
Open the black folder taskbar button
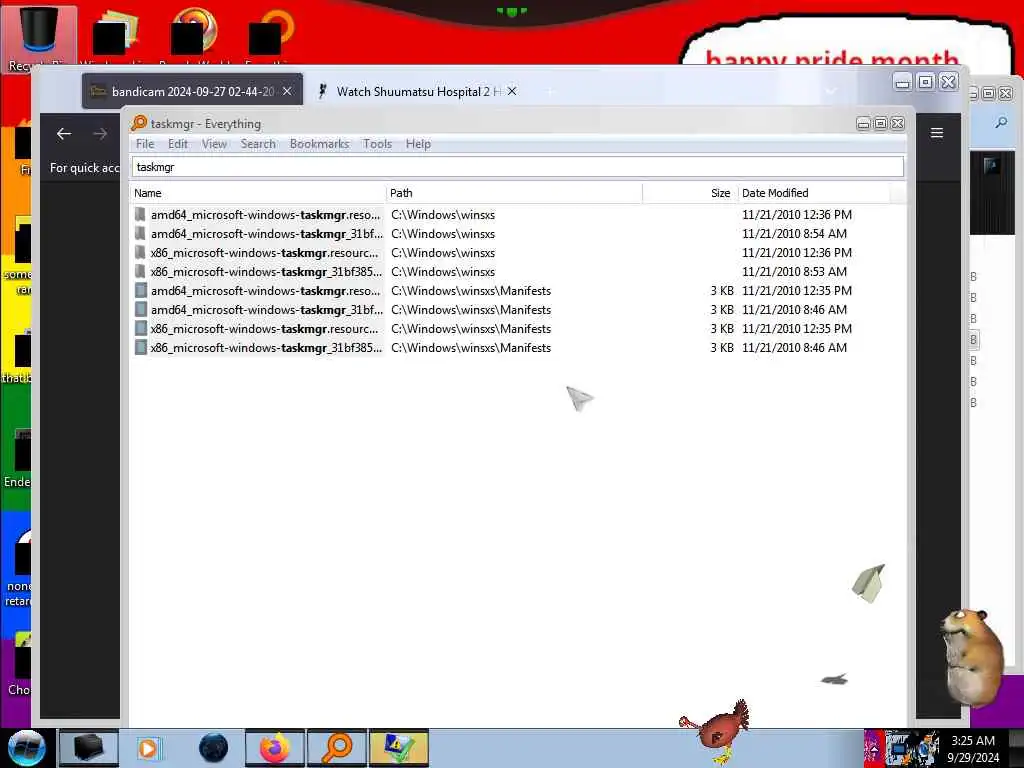(88, 748)
